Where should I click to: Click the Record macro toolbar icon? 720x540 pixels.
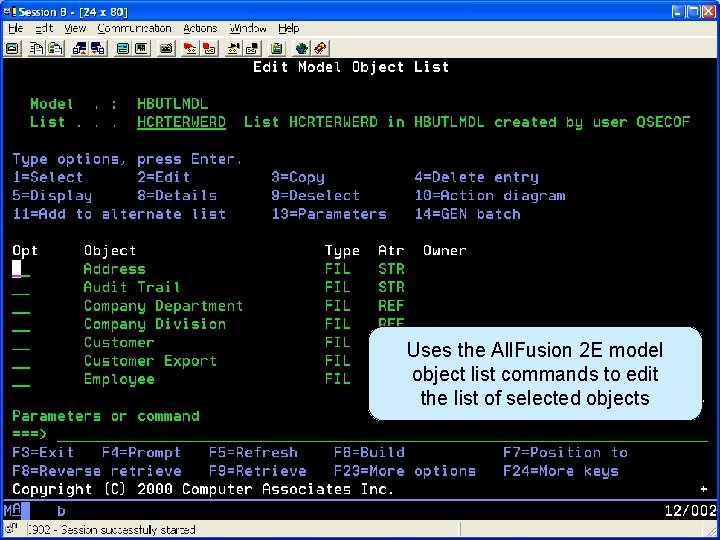coord(190,48)
